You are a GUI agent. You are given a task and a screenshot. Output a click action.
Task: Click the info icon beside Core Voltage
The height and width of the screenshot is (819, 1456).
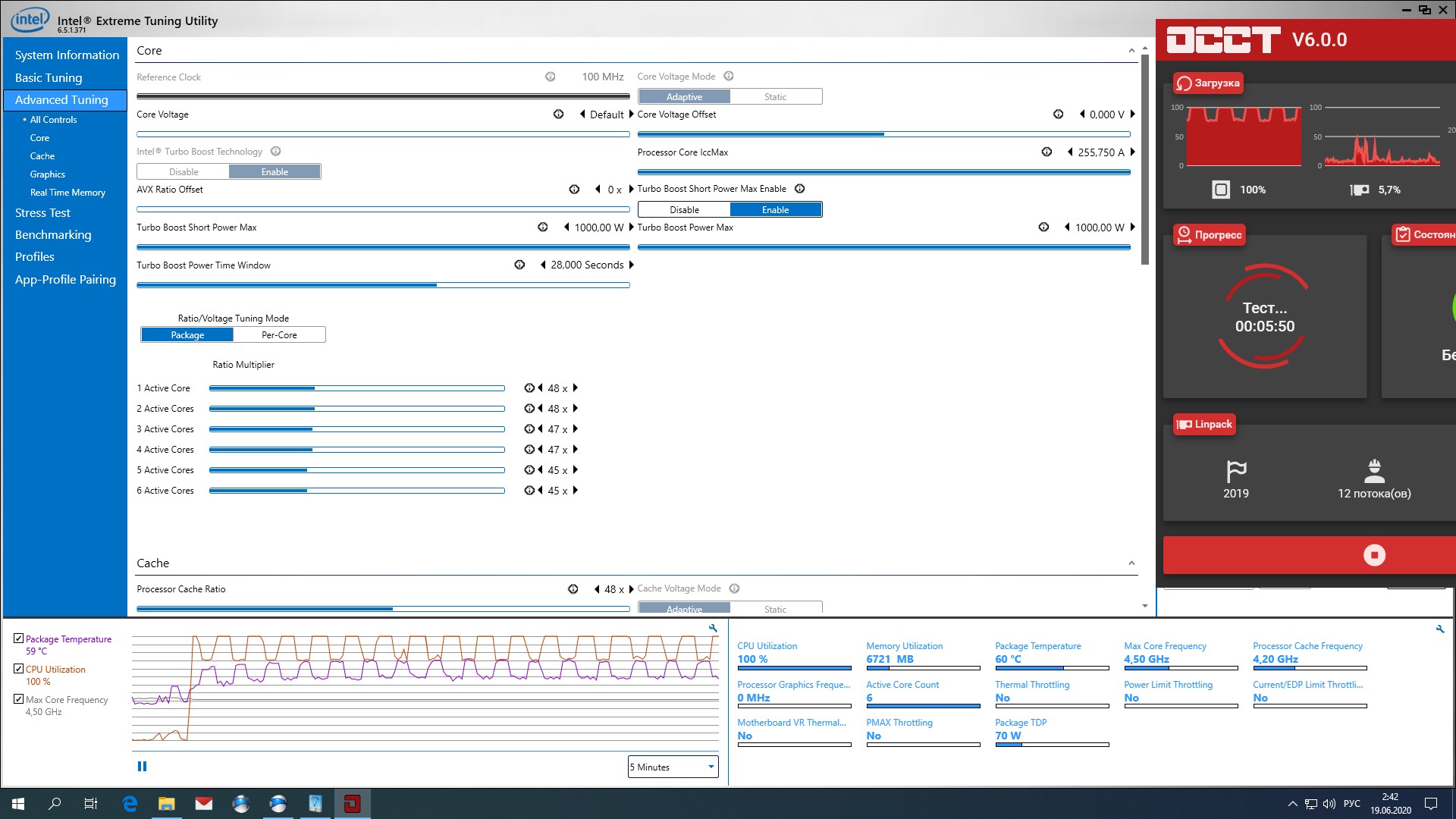point(558,115)
